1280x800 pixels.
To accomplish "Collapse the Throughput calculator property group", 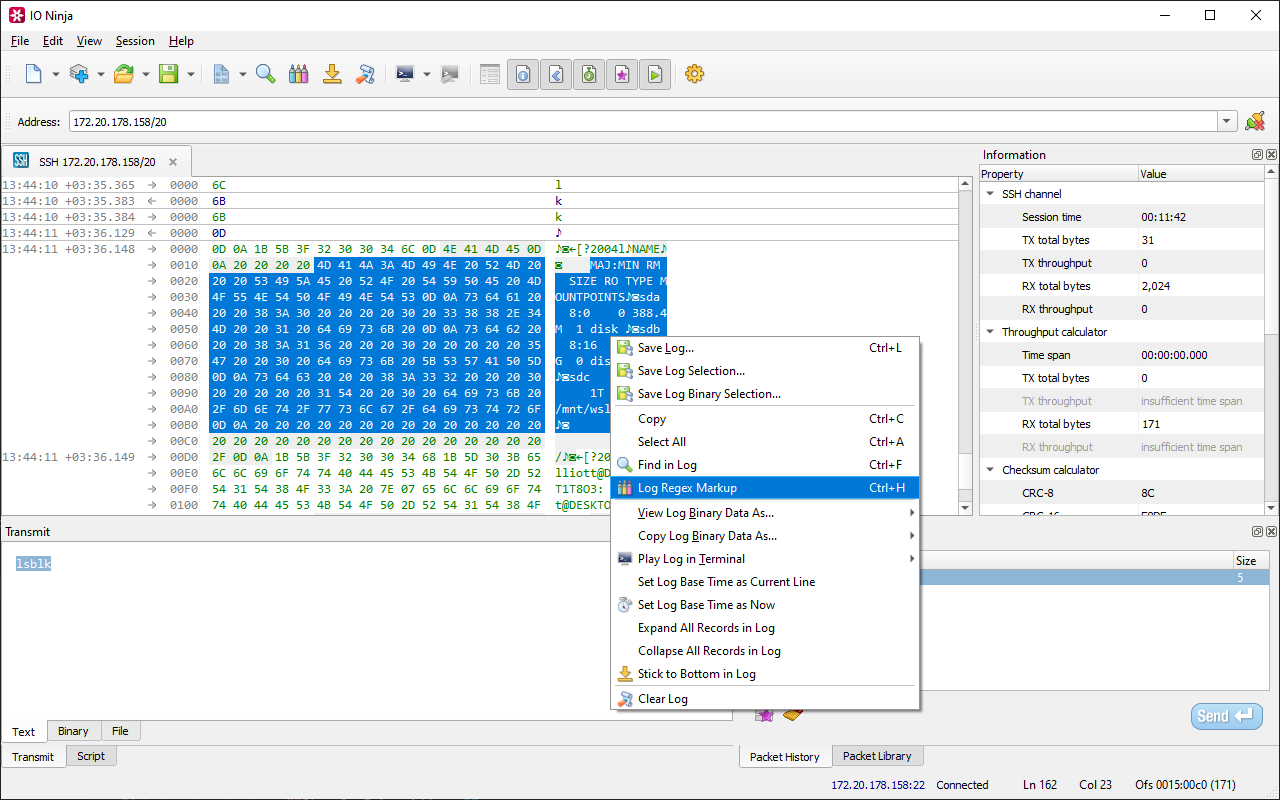I will (990, 332).
